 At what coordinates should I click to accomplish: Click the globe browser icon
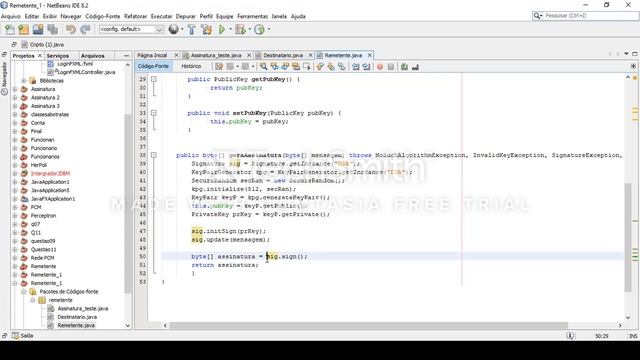click(173, 29)
